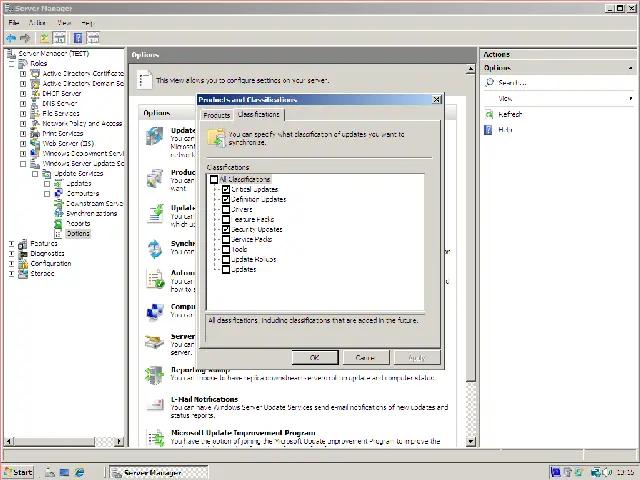
Task: Click OK in Products and Classifications dialog
Action: pos(315,358)
